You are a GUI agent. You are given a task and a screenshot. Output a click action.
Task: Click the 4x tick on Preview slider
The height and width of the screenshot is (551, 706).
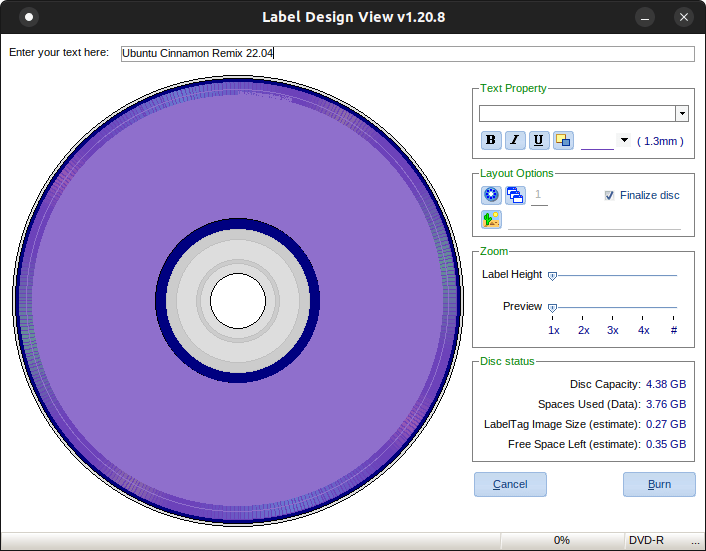[x=644, y=329]
